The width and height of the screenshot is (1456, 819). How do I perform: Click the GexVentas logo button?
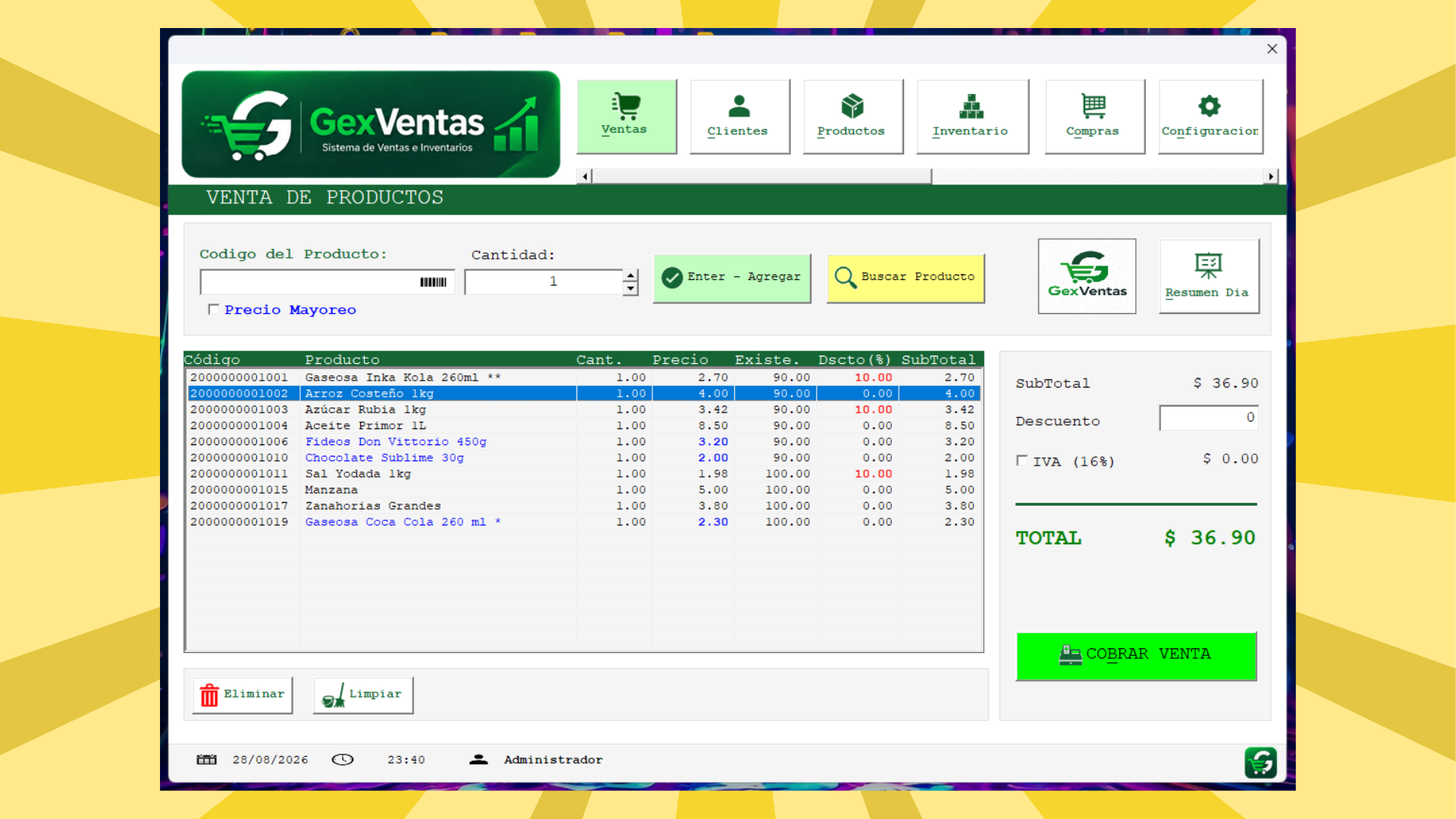tap(1087, 276)
